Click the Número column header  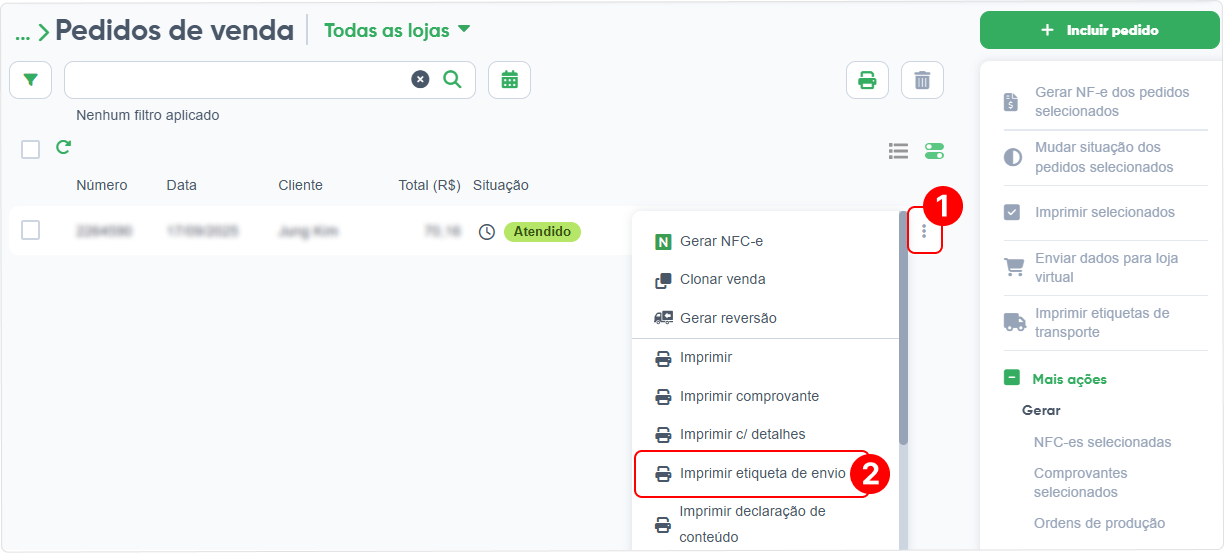[102, 185]
